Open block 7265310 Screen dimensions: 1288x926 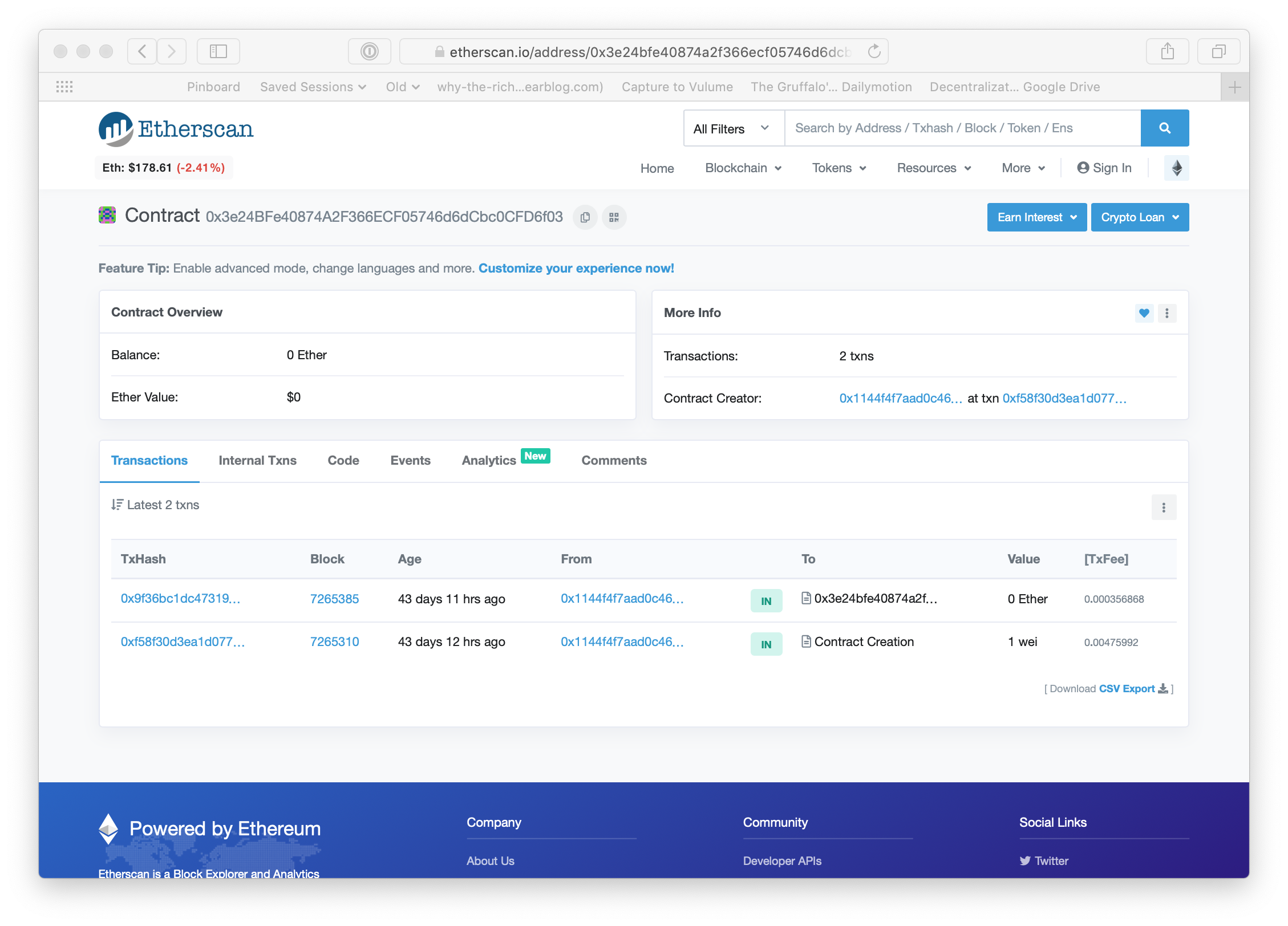[334, 642]
